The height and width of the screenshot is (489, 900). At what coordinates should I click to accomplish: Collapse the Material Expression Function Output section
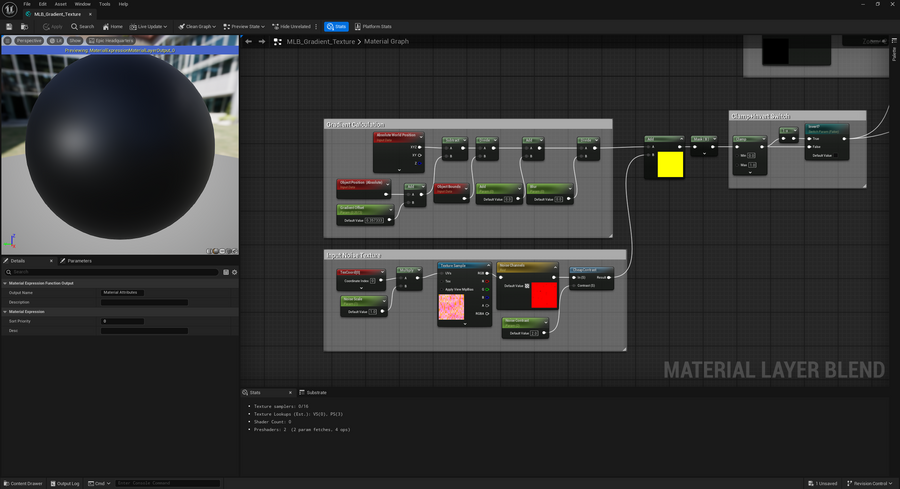pyautogui.click(x=4, y=283)
